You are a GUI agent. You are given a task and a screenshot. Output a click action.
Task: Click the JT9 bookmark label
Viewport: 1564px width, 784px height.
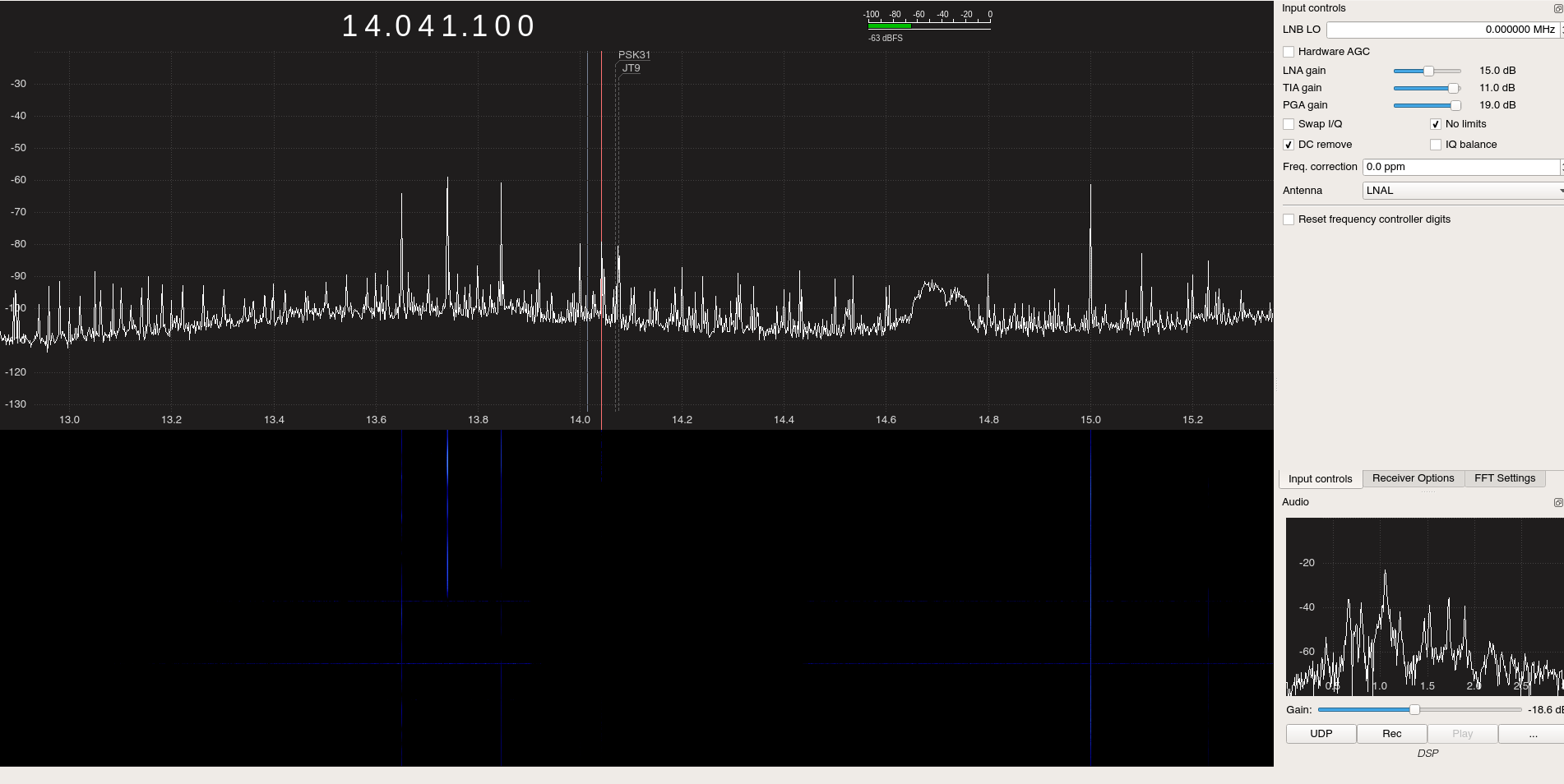click(x=631, y=68)
